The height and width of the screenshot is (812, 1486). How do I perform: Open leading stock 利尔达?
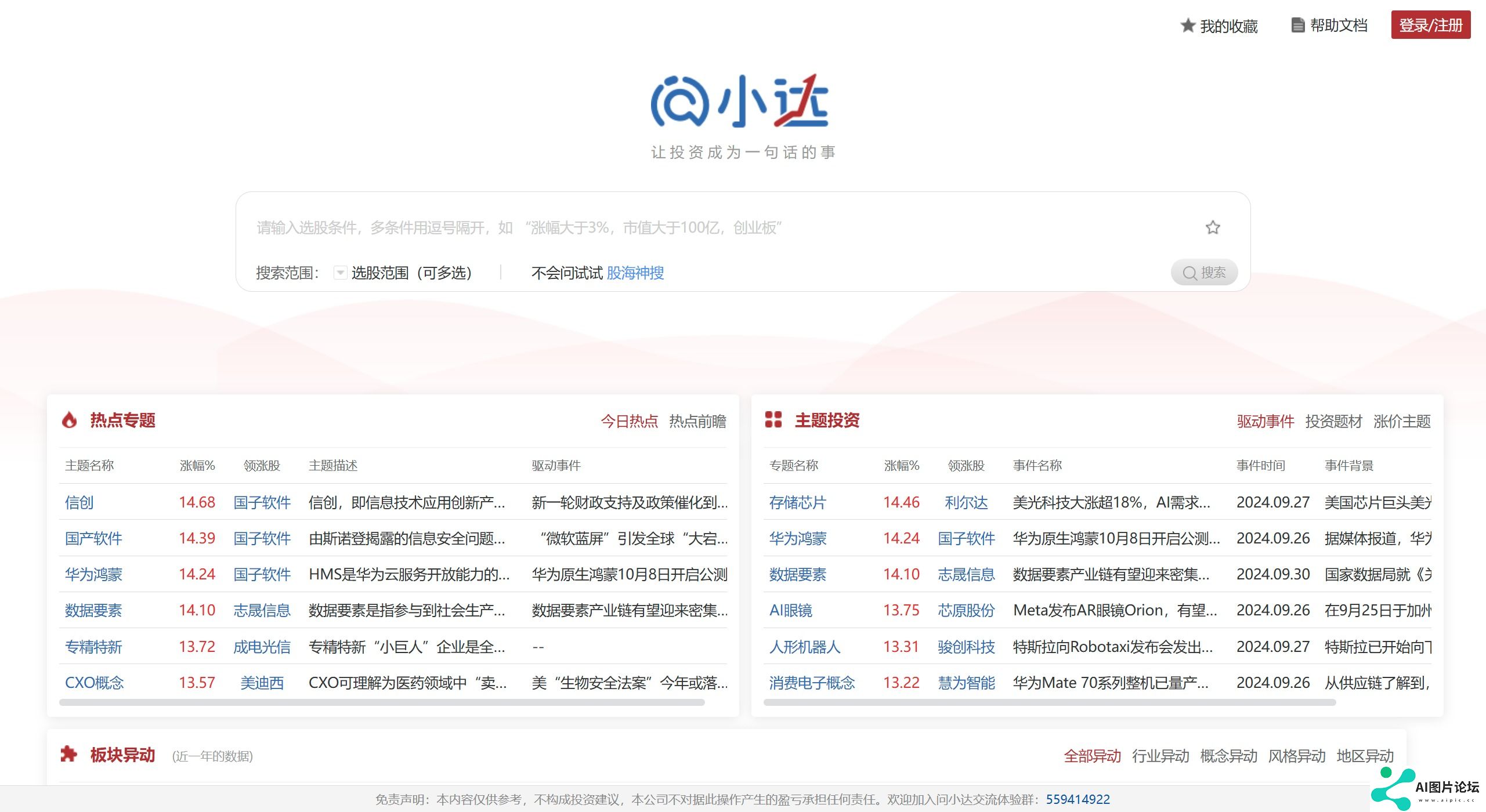(966, 502)
